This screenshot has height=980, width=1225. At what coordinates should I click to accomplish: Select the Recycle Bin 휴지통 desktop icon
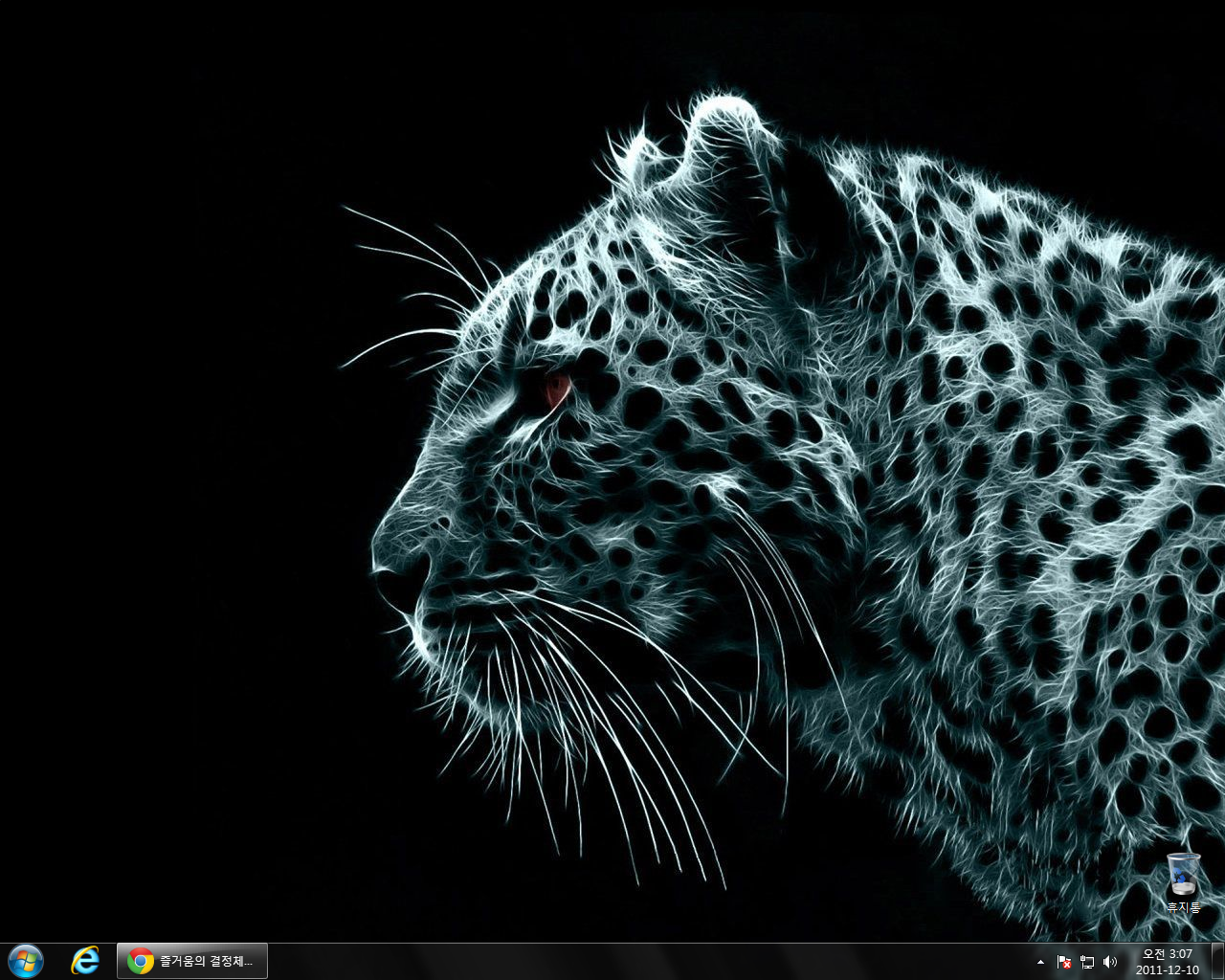pos(1183,882)
